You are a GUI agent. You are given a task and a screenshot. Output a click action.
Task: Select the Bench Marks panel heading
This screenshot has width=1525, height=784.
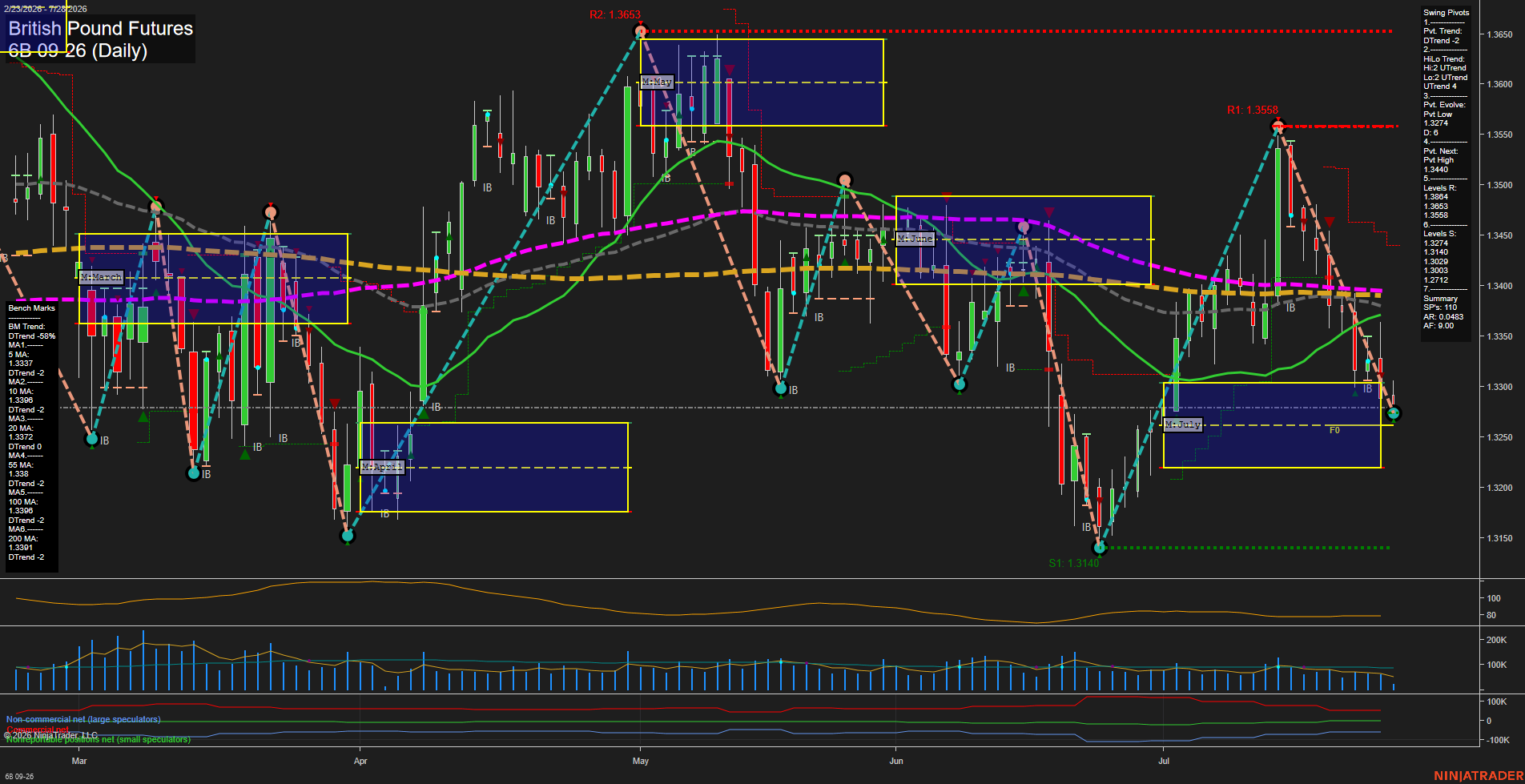[x=32, y=308]
